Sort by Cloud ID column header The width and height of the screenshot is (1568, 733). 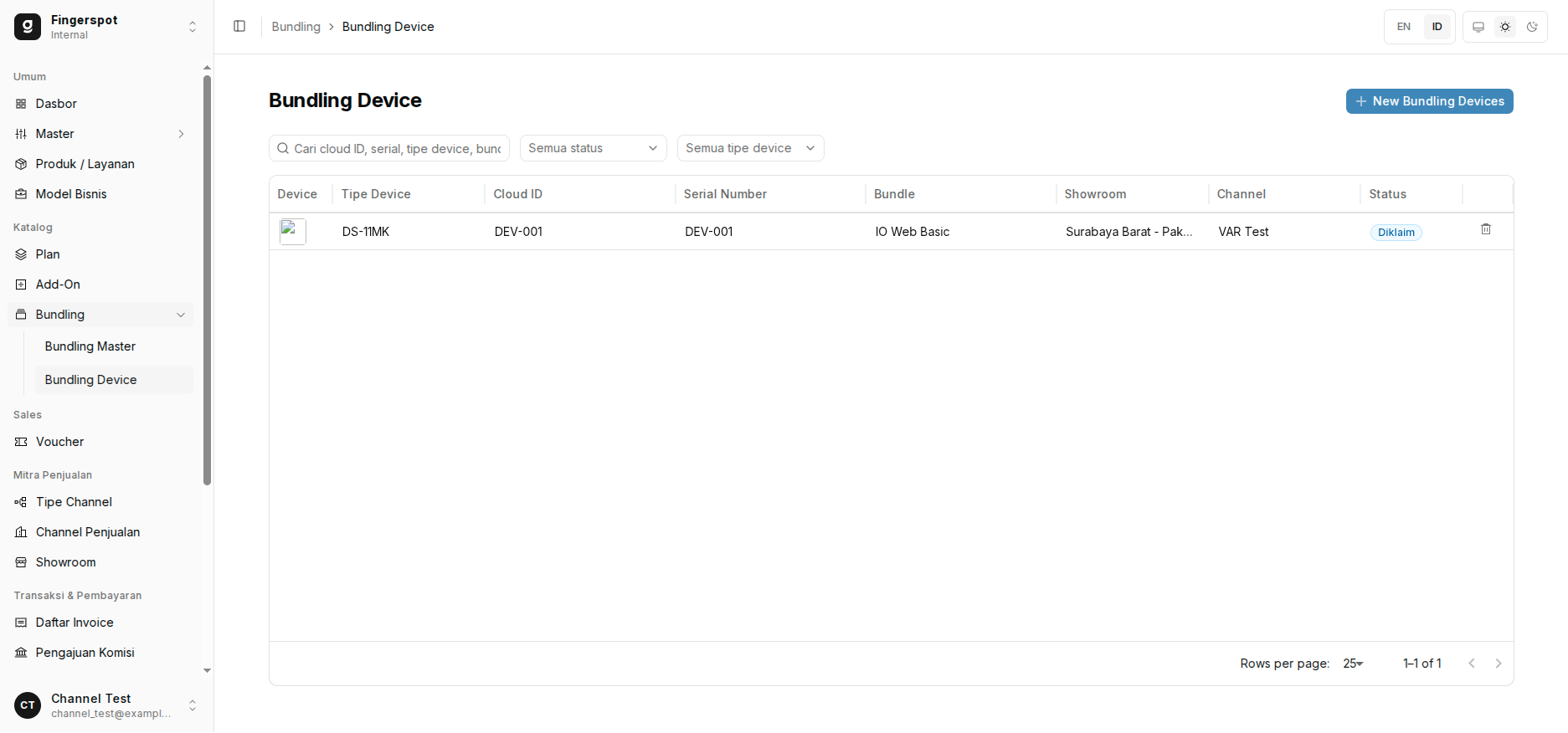pyautogui.click(x=518, y=194)
